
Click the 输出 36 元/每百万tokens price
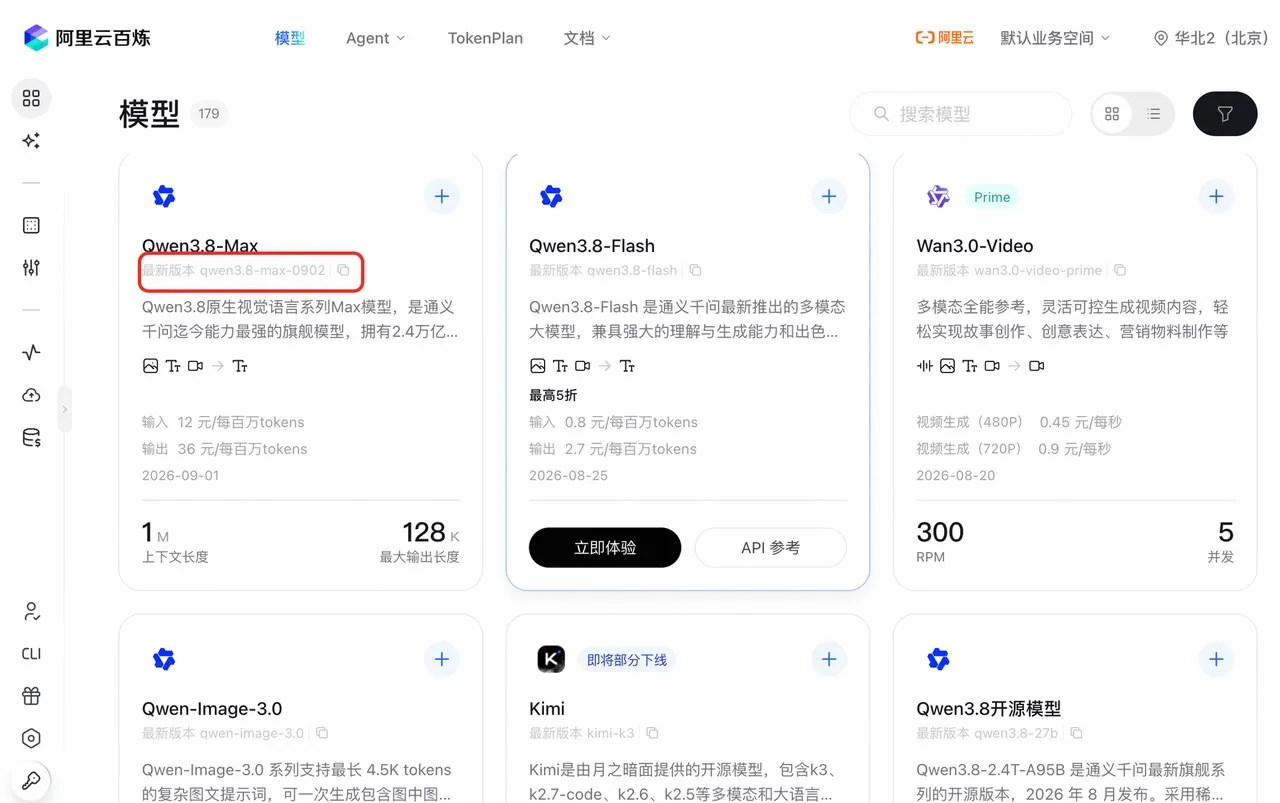(x=225, y=449)
